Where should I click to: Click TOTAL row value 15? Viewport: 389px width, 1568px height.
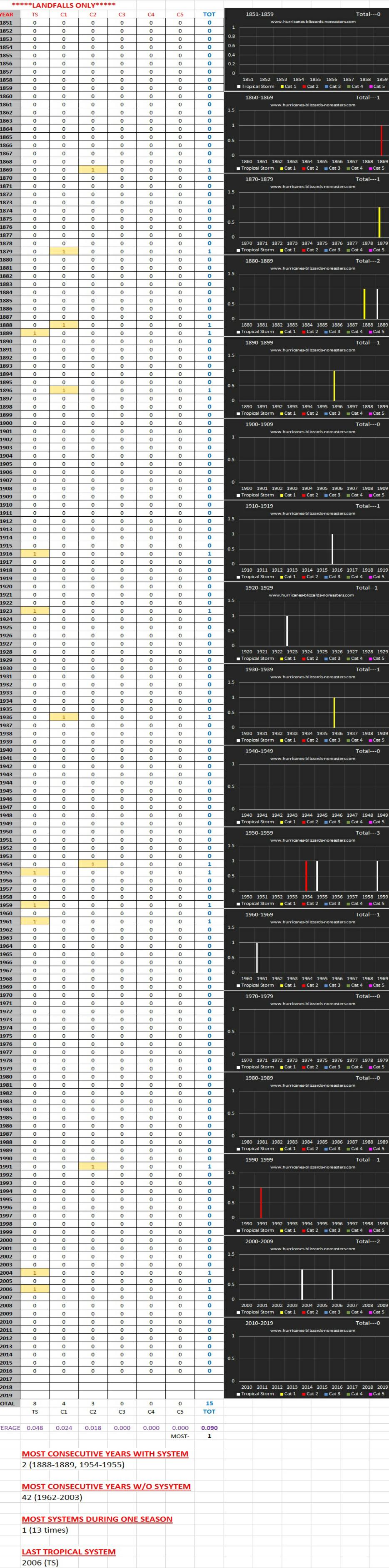coord(209,1404)
